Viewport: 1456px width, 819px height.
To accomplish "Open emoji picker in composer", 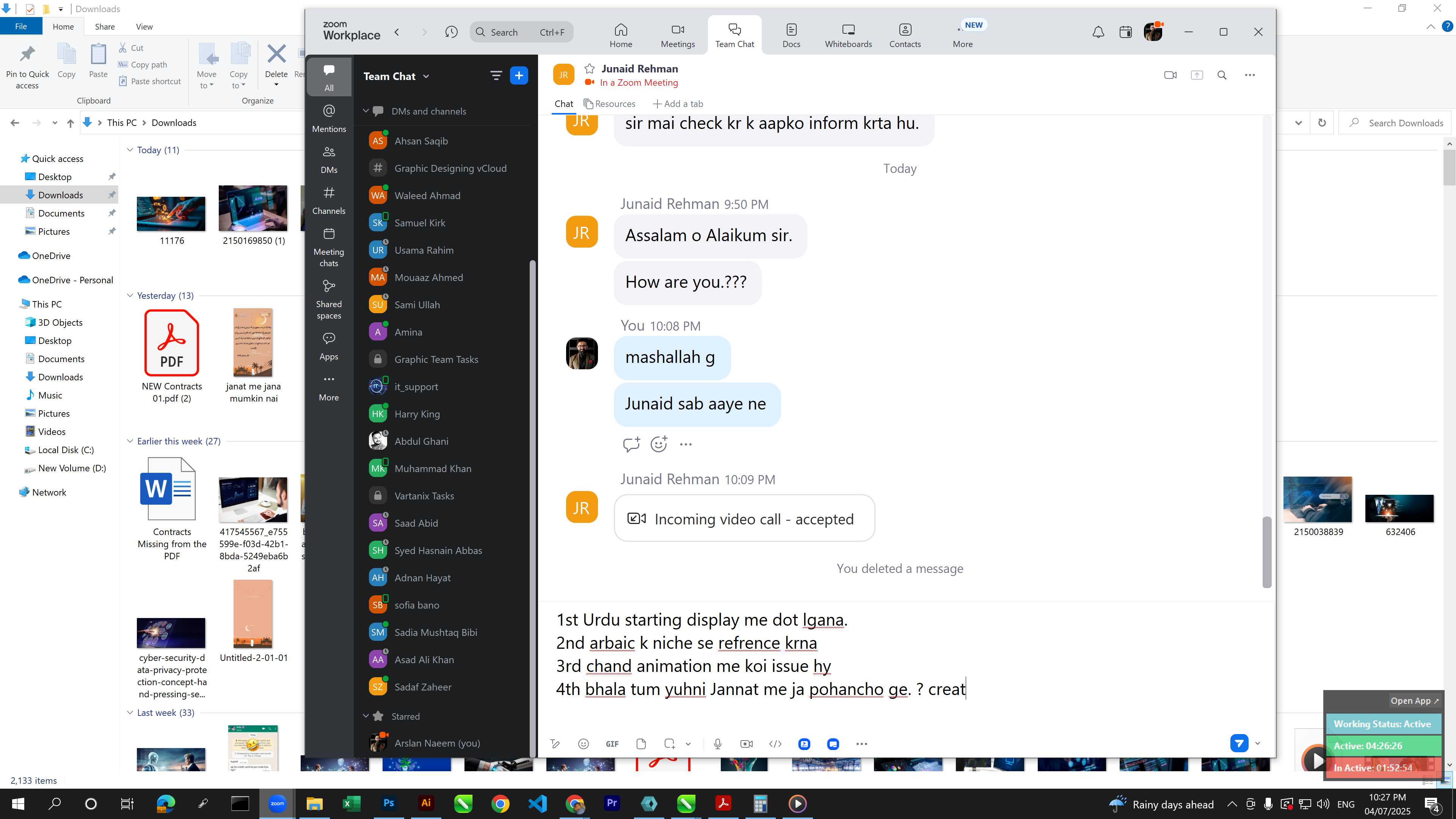I will 584,744.
